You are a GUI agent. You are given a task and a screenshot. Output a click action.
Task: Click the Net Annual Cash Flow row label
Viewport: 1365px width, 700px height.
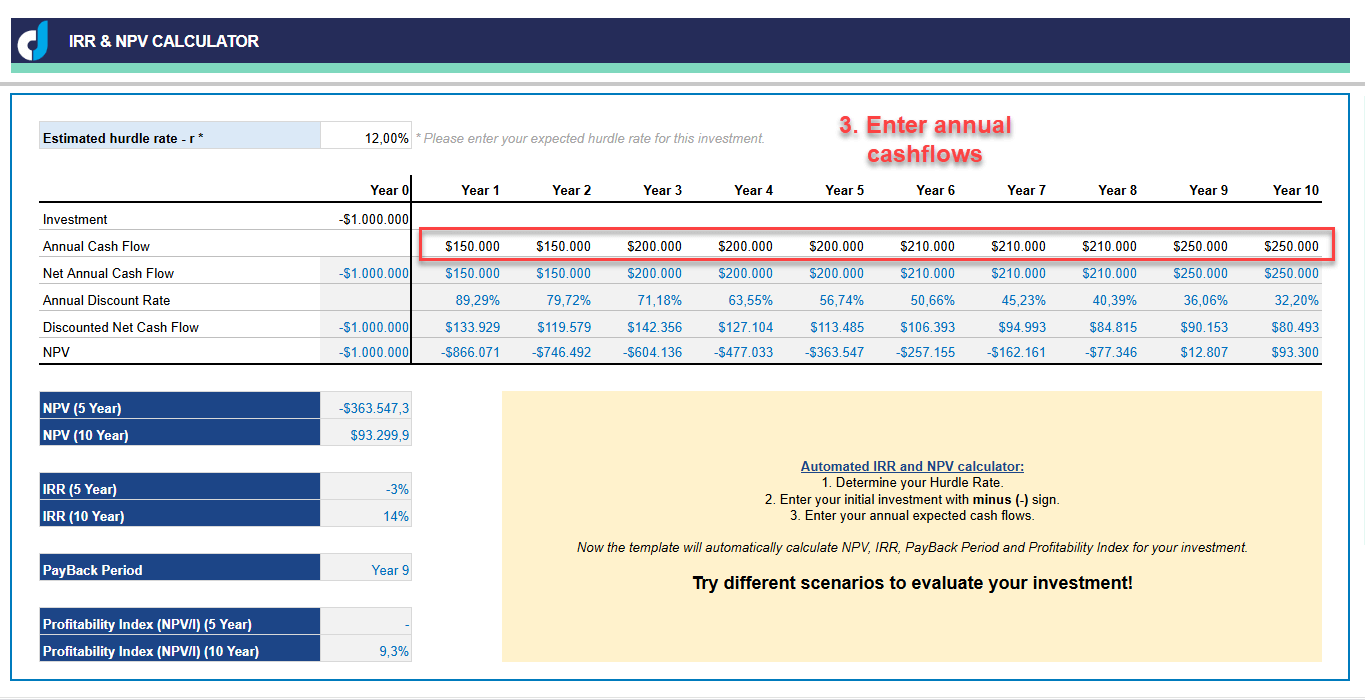[110, 272]
